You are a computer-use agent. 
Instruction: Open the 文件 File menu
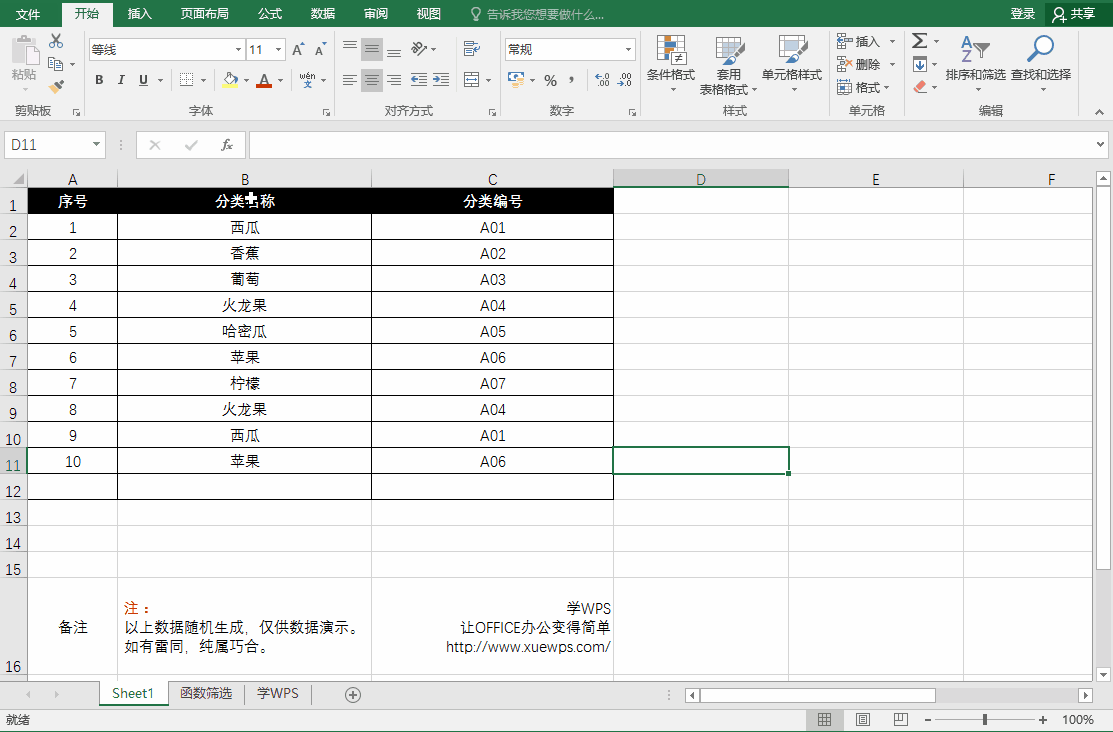point(28,13)
